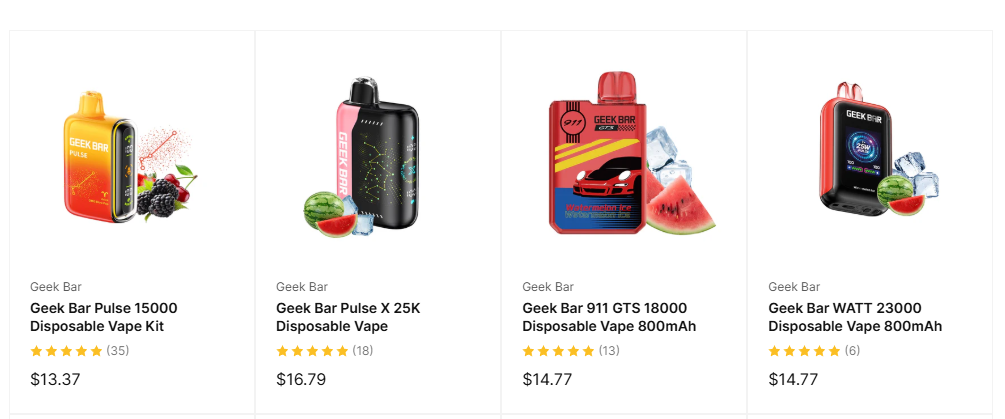Click the star rating of Pulse 15000

coord(66,350)
